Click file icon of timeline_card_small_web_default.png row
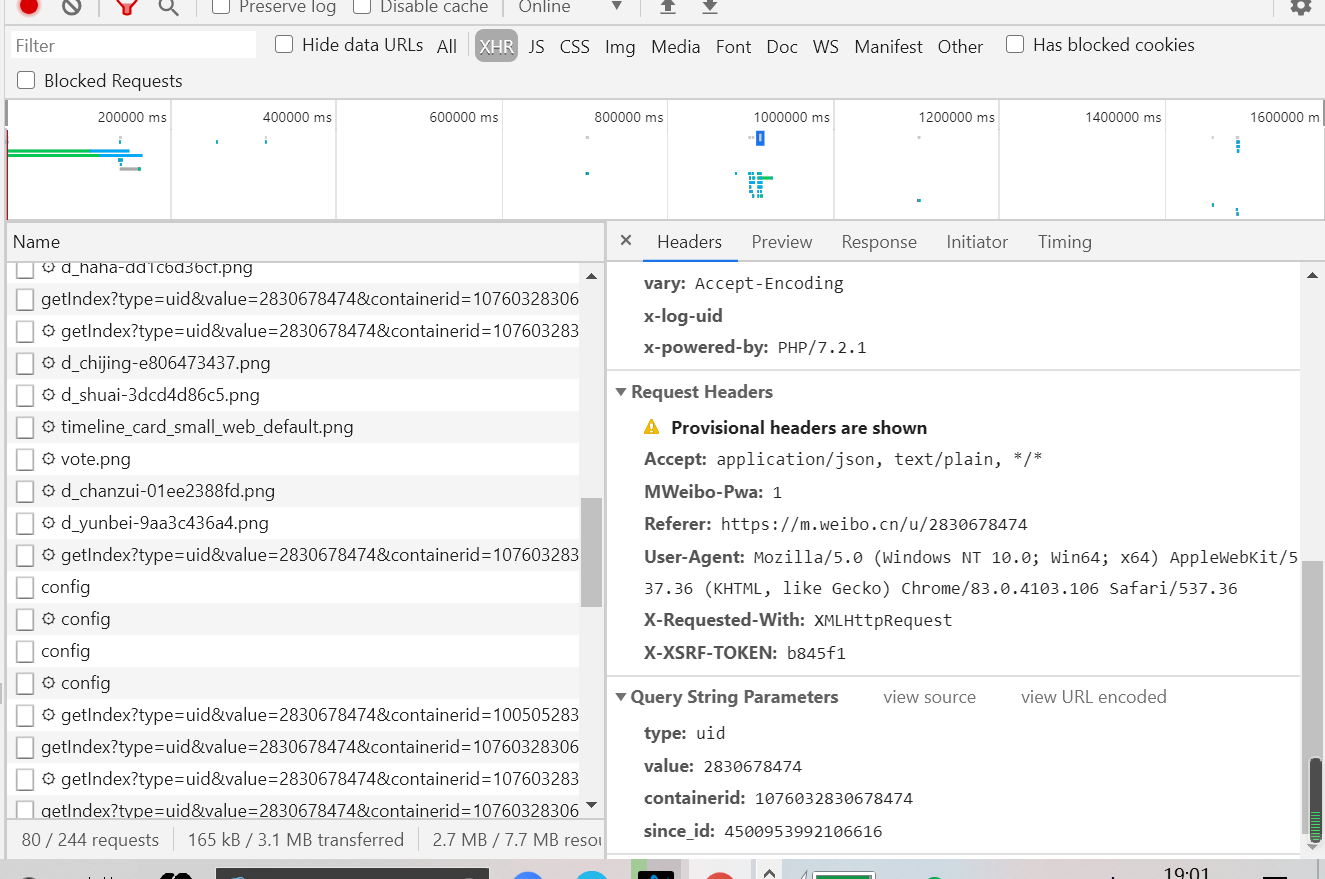Viewport: 1325px width, 879px height. 25,427
